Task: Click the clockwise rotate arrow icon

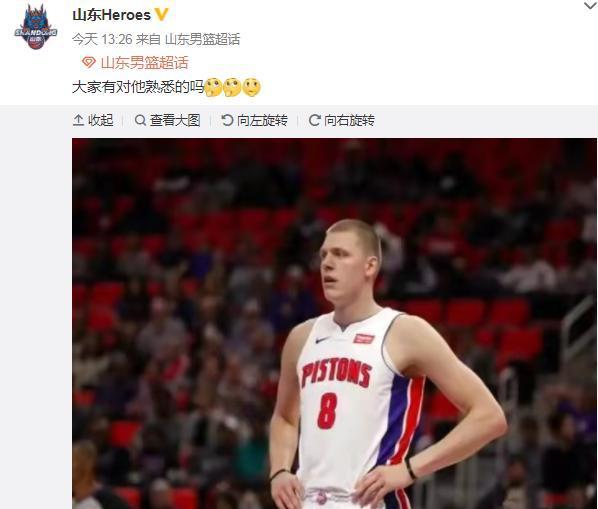Action: click(x=314, y=120)
